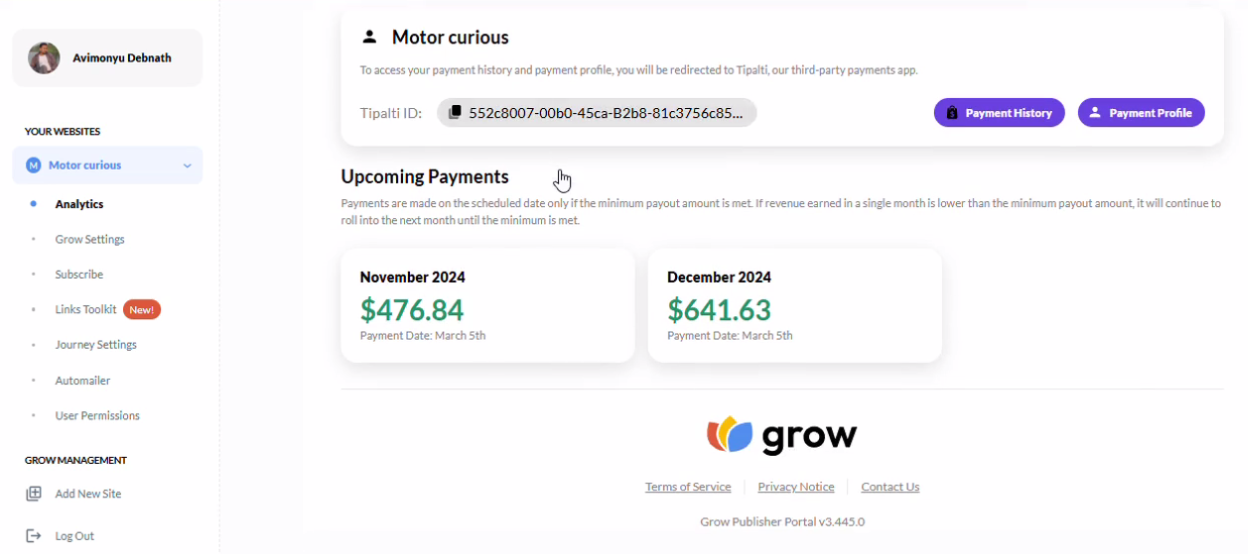Click the round M site badge
1248x554 pixels.
tap(33, 165)
